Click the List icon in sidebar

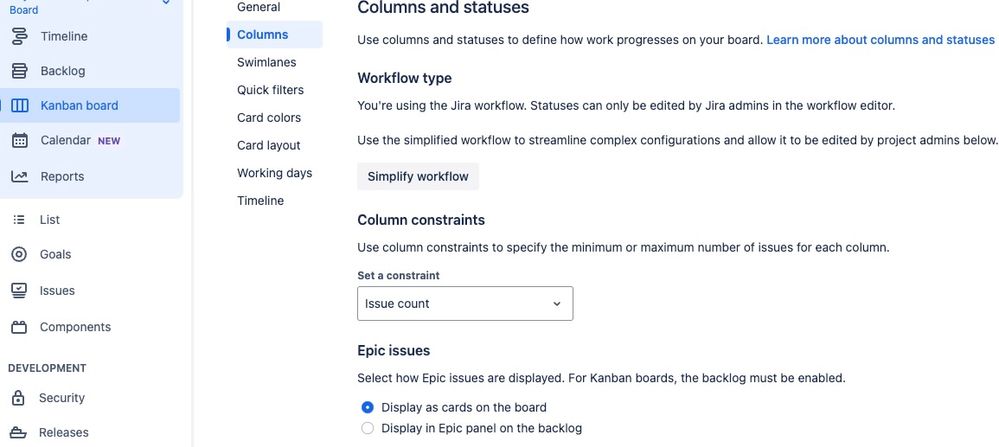click(19, 219)
